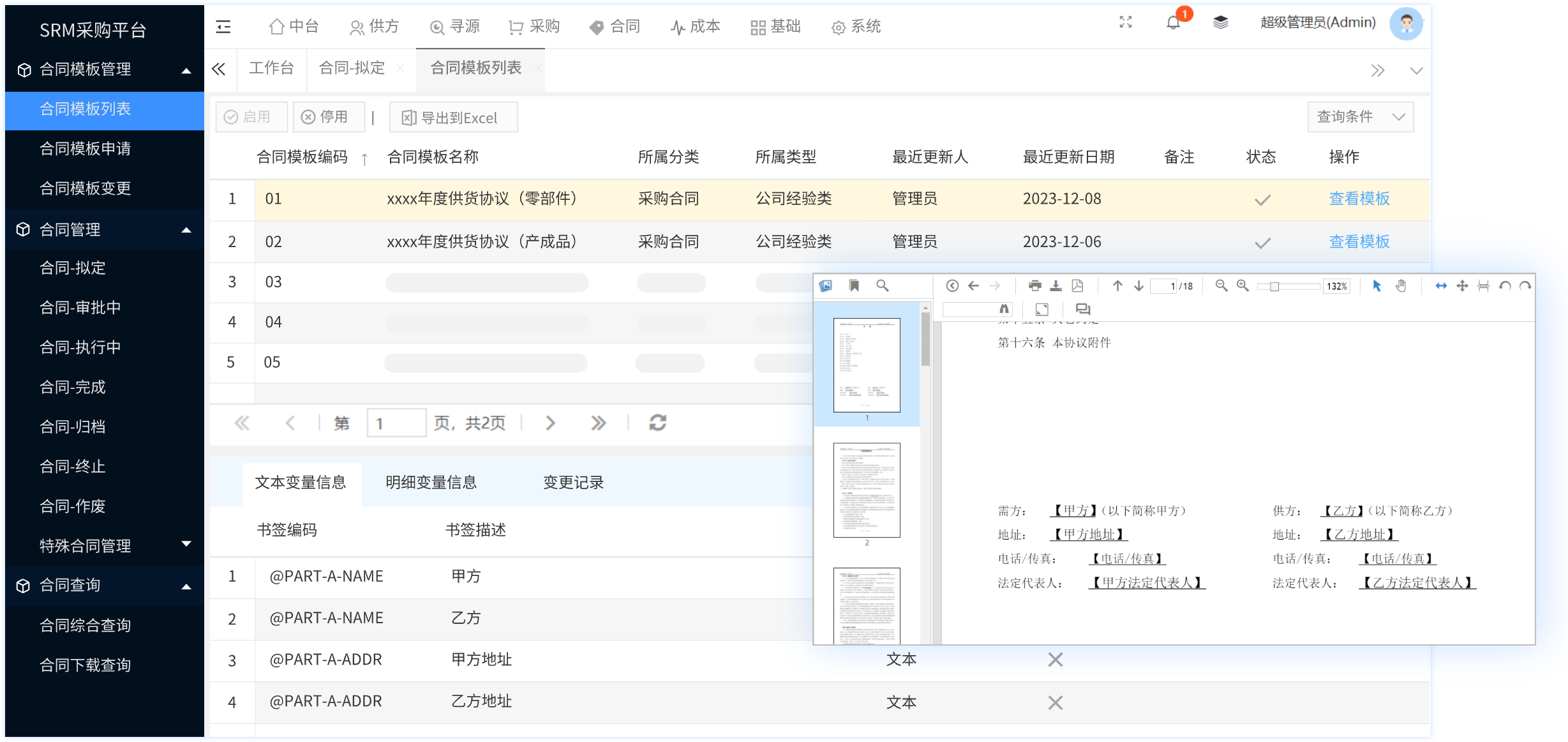
Task: Switch to the 明细变量信息 tab
Action: [431, 483]
